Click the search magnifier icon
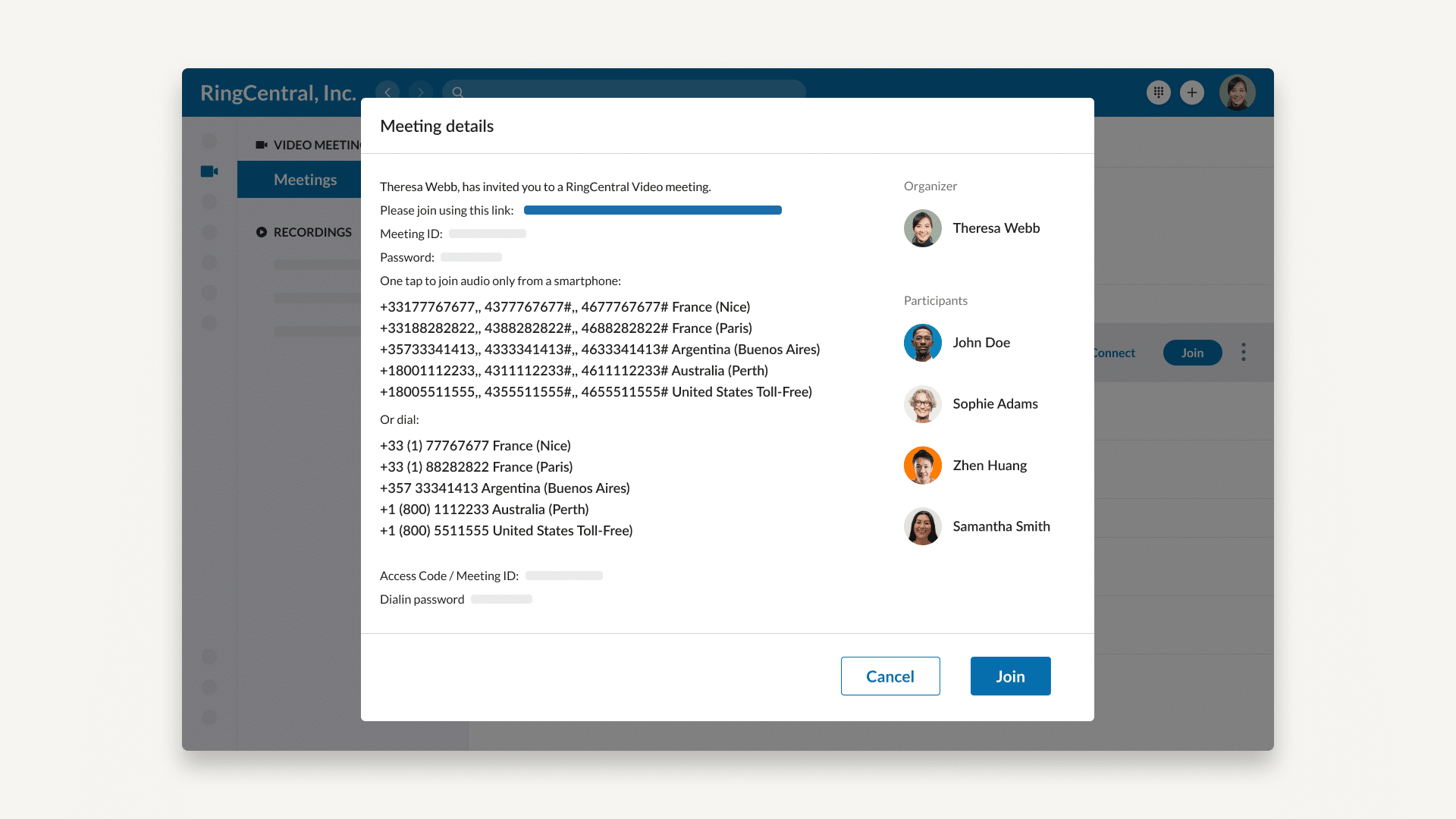 click(x=459, y=92)
